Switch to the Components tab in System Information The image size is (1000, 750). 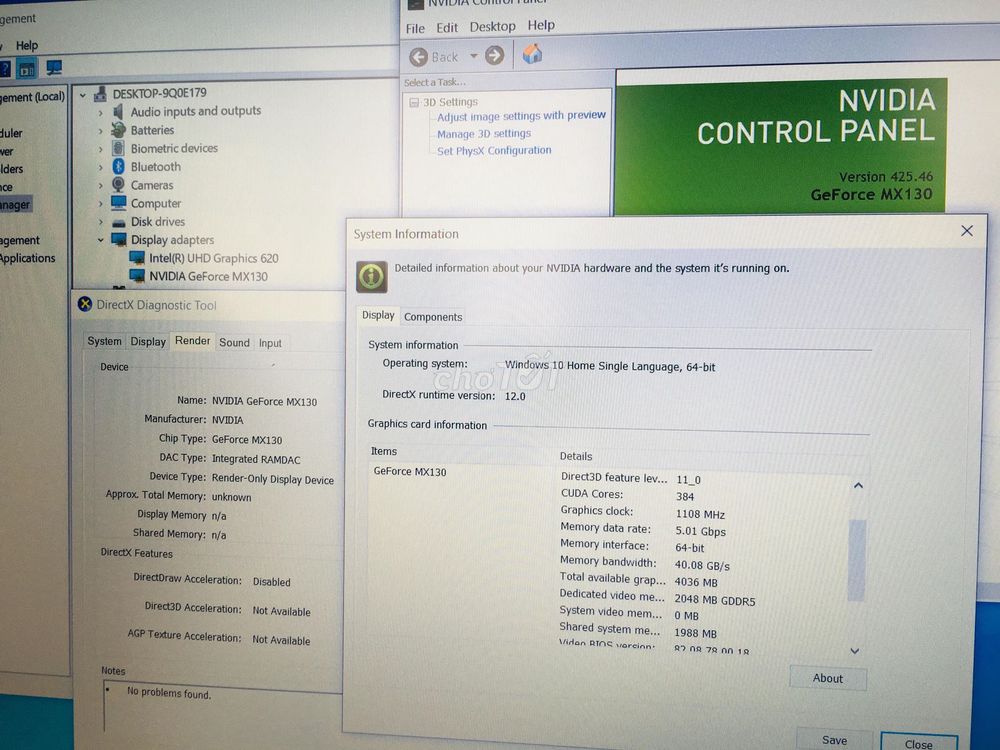[433, 317]
